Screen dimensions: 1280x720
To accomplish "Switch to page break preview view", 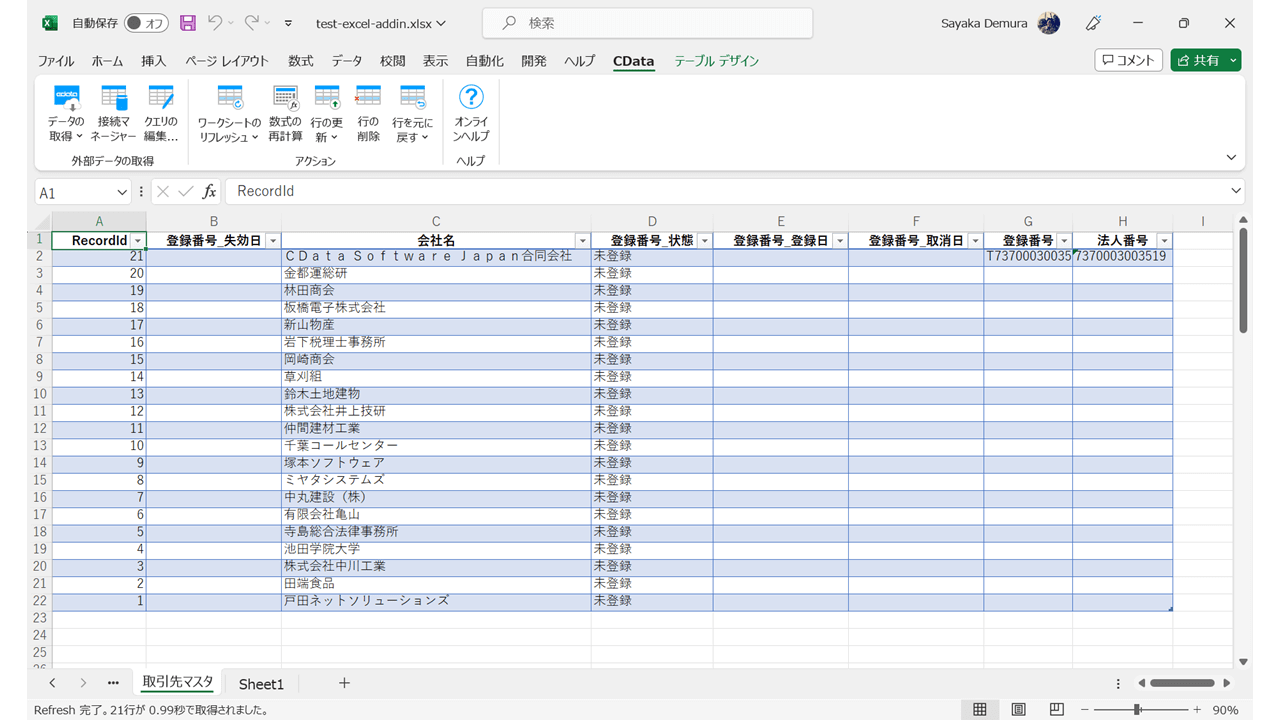I will tap(1056, 710).
